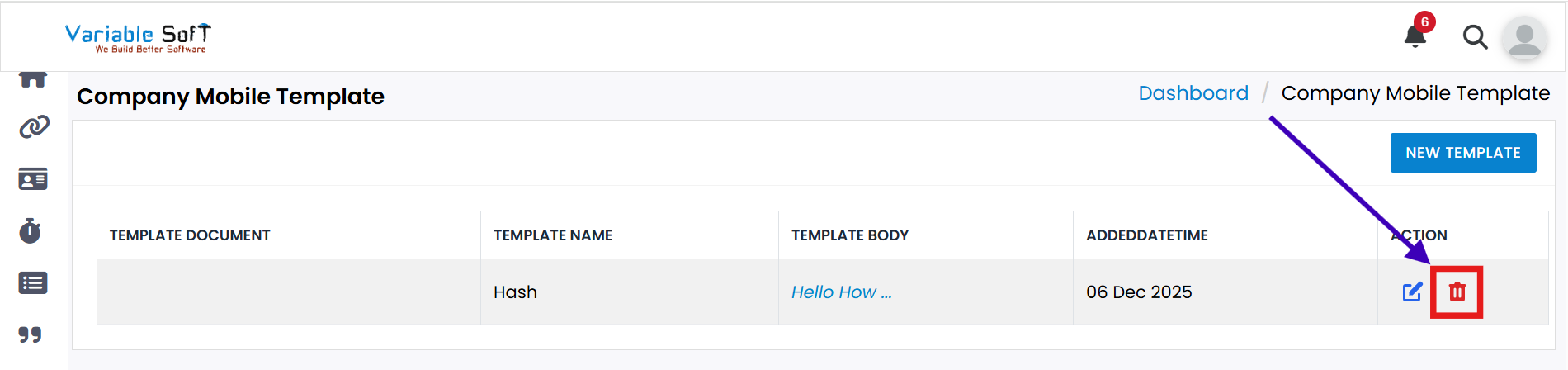The image size is (1568, 370).
Task: Delete the Hash template
Action: (1457, 292)
